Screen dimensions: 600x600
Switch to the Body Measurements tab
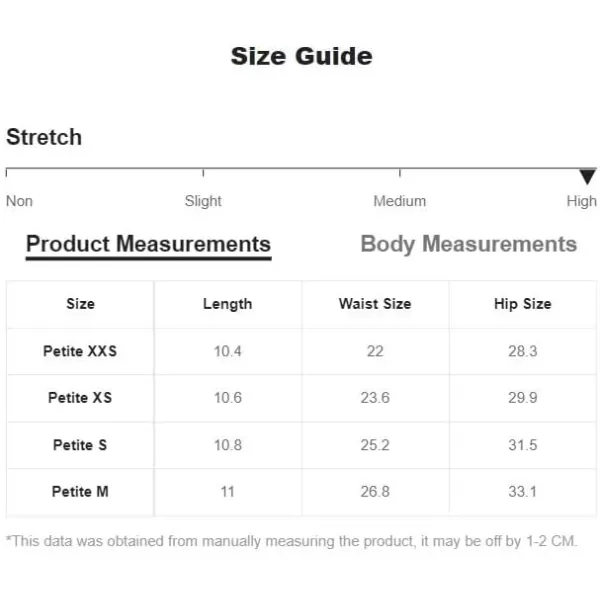469,244
